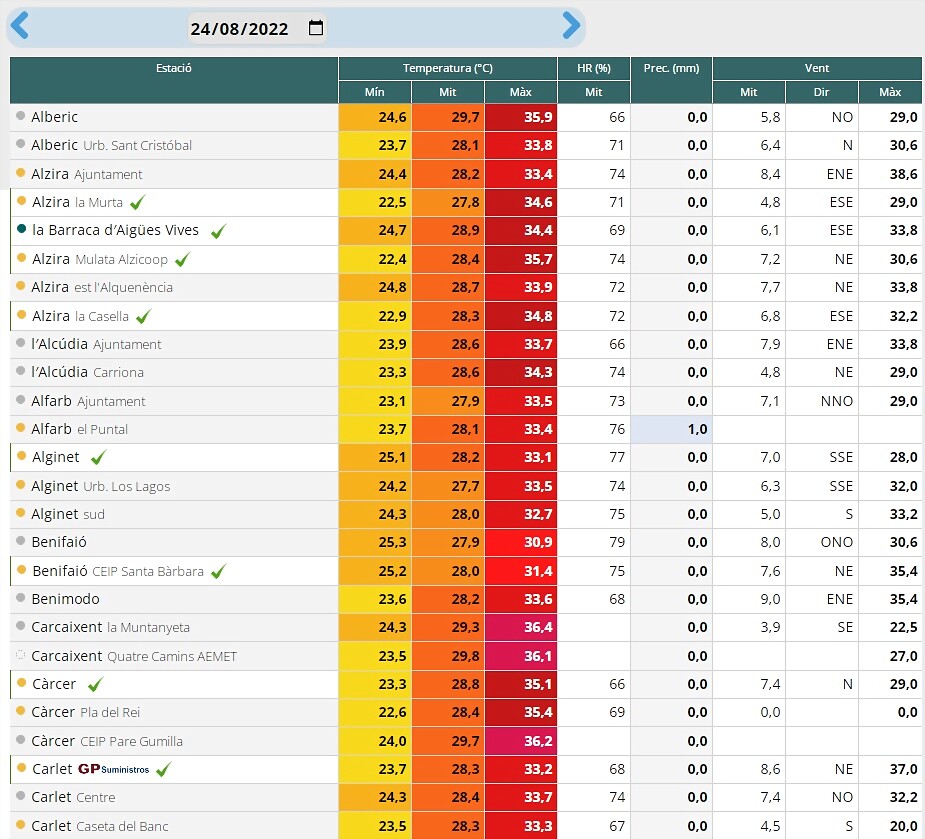Open the Alfarb Ajuntament station
The image size is (925, 839).
click(88, 401)
